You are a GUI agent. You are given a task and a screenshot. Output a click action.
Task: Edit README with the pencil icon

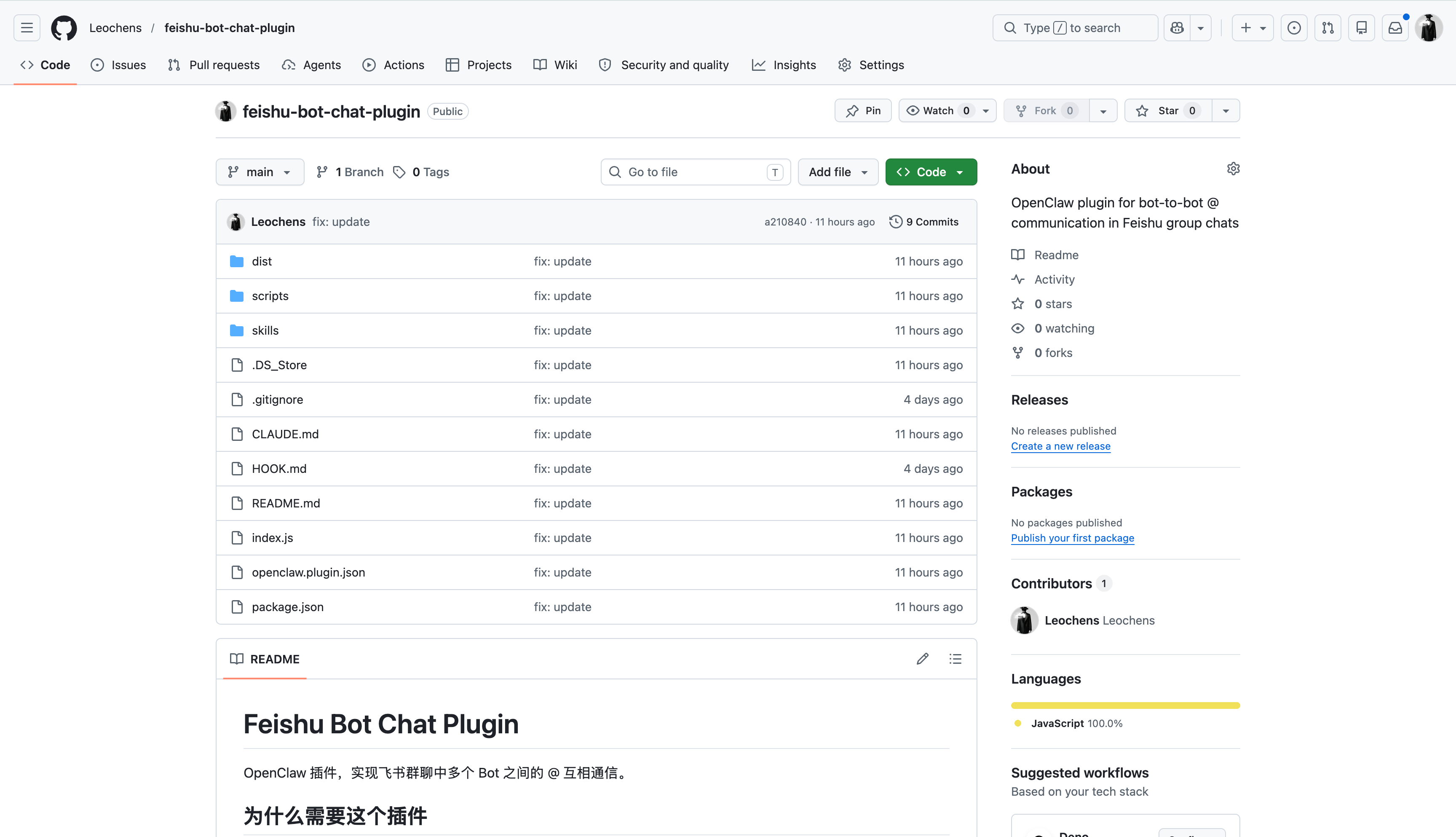[x=922, y=659]
